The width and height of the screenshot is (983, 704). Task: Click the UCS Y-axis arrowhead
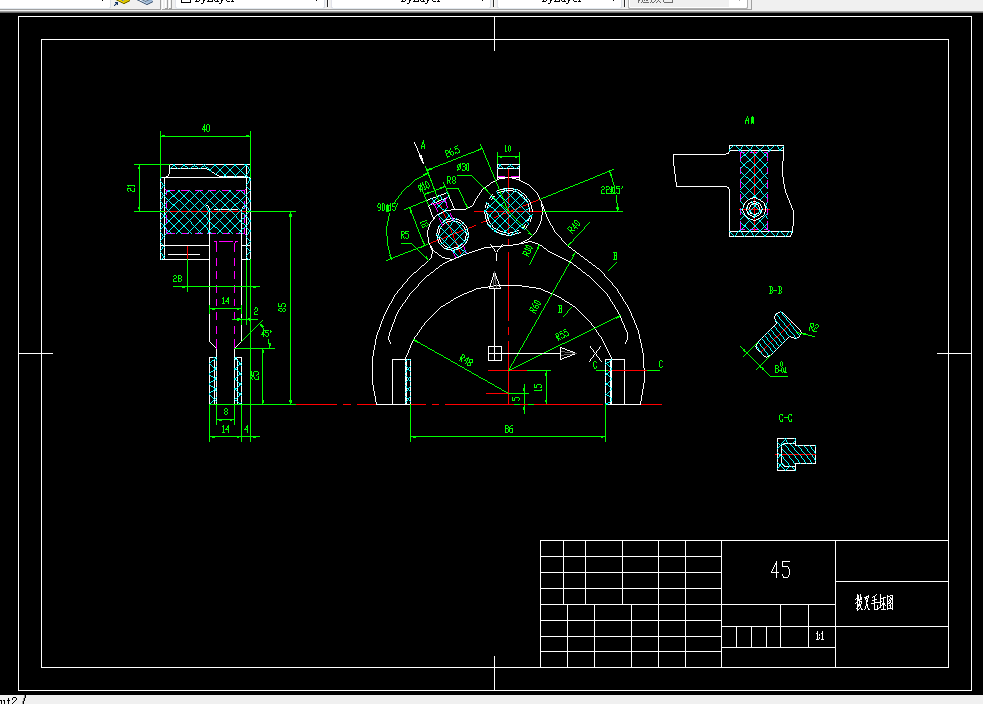tap(495, 280)
